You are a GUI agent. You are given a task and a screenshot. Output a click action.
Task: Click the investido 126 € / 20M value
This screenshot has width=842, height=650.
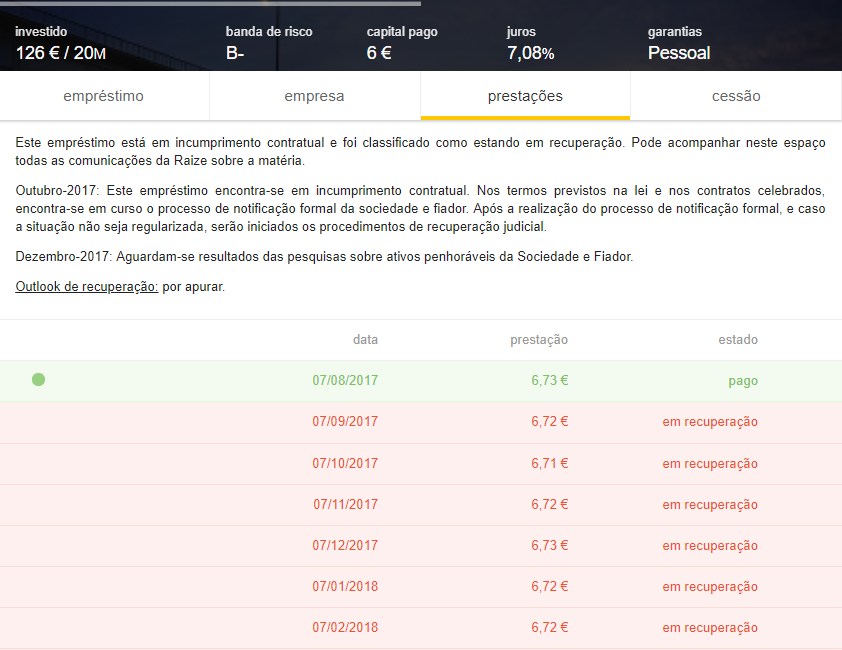click(x=60, y=53)
